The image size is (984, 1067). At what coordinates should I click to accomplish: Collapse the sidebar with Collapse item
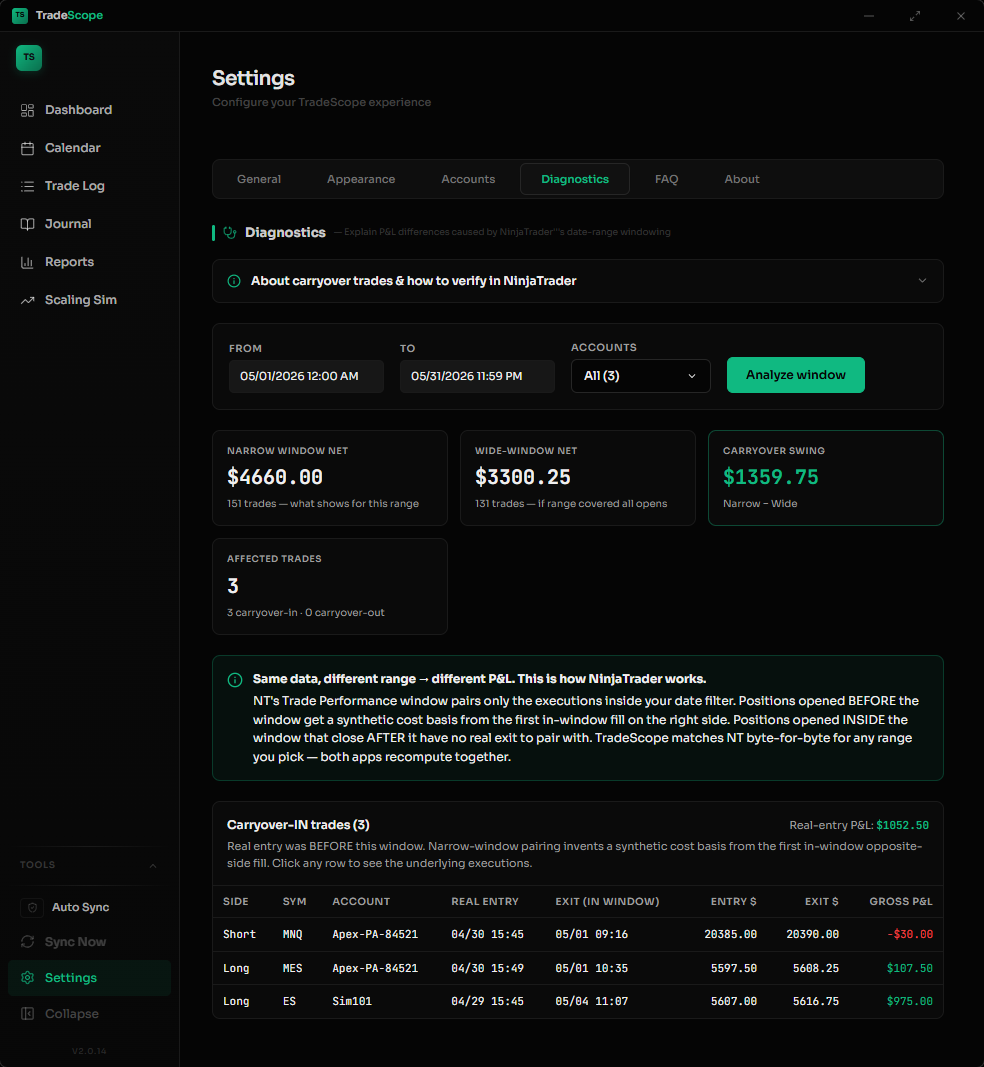click(89, 1013)
